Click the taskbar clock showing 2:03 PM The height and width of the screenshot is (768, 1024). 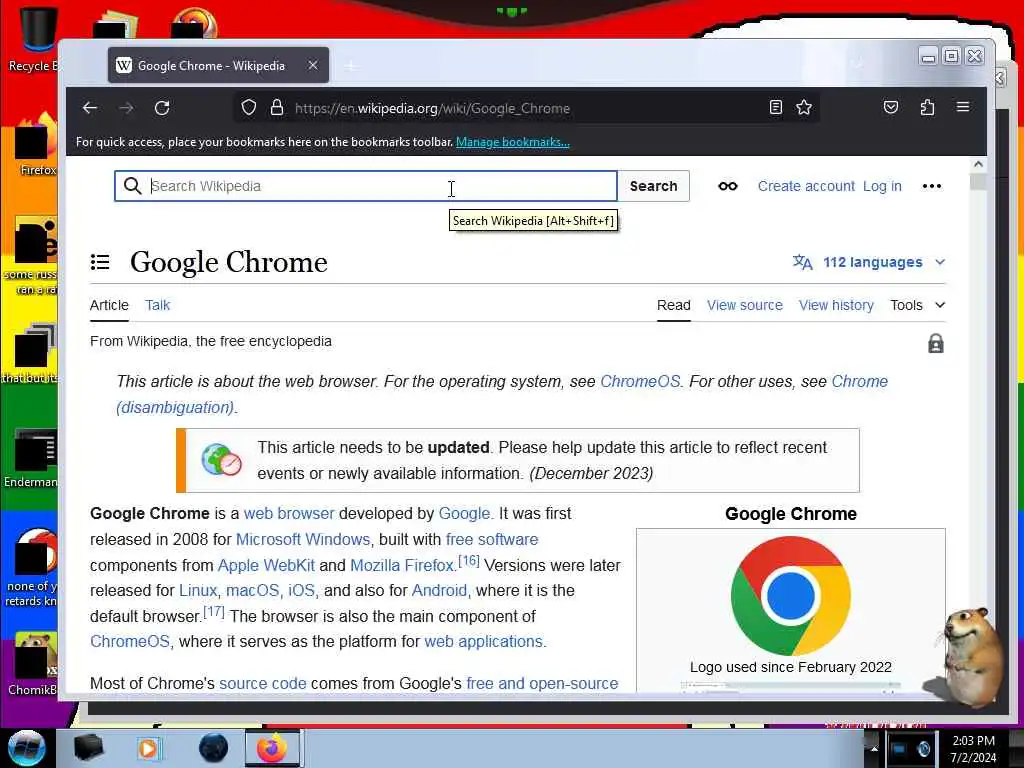click(x=973, y=748)
